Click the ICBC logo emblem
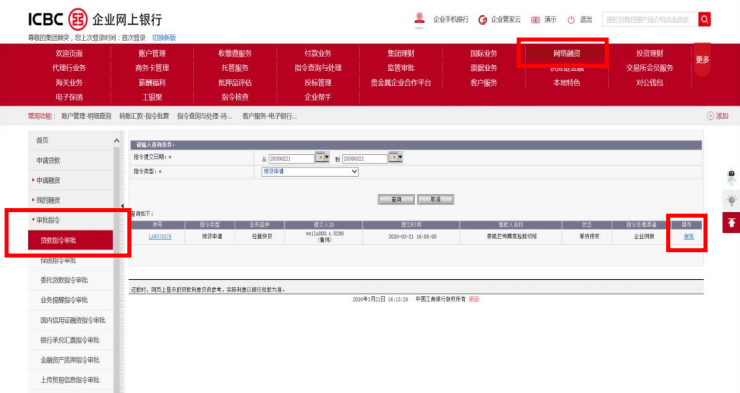Viewport: 740px width, 393px height. click(x=77, y=19)
